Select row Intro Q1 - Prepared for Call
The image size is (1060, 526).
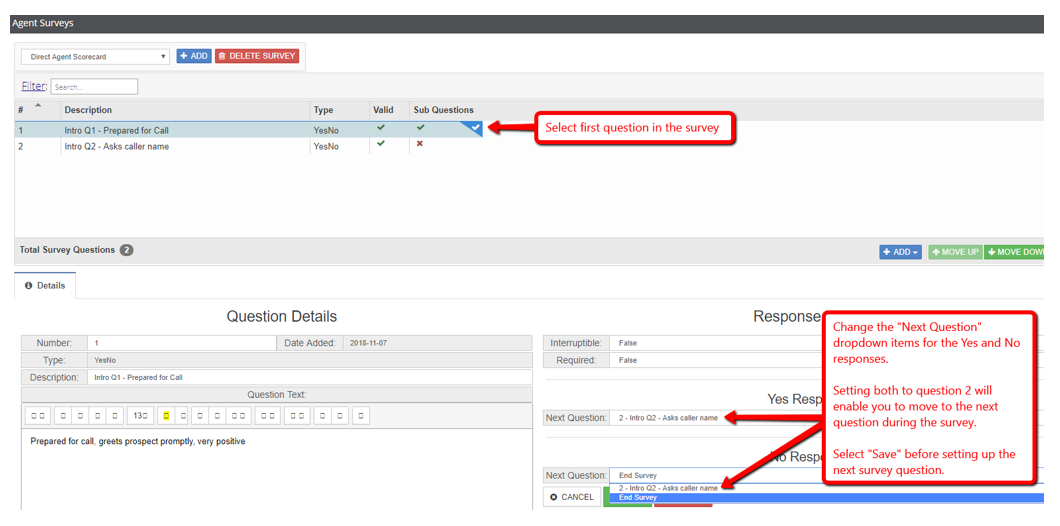(249, 129)
